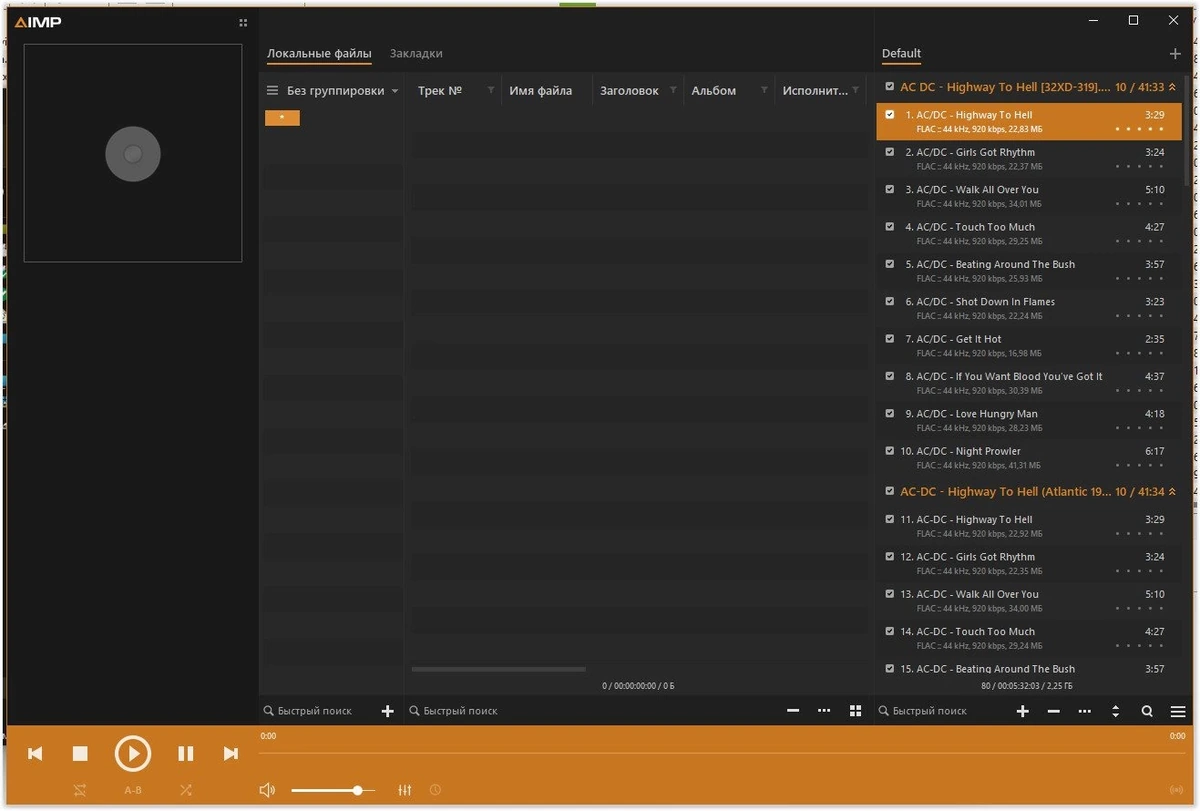Add tracks with playlist plus icon
This screenshot has width=1200, height=811.
tap(1022, 711)
